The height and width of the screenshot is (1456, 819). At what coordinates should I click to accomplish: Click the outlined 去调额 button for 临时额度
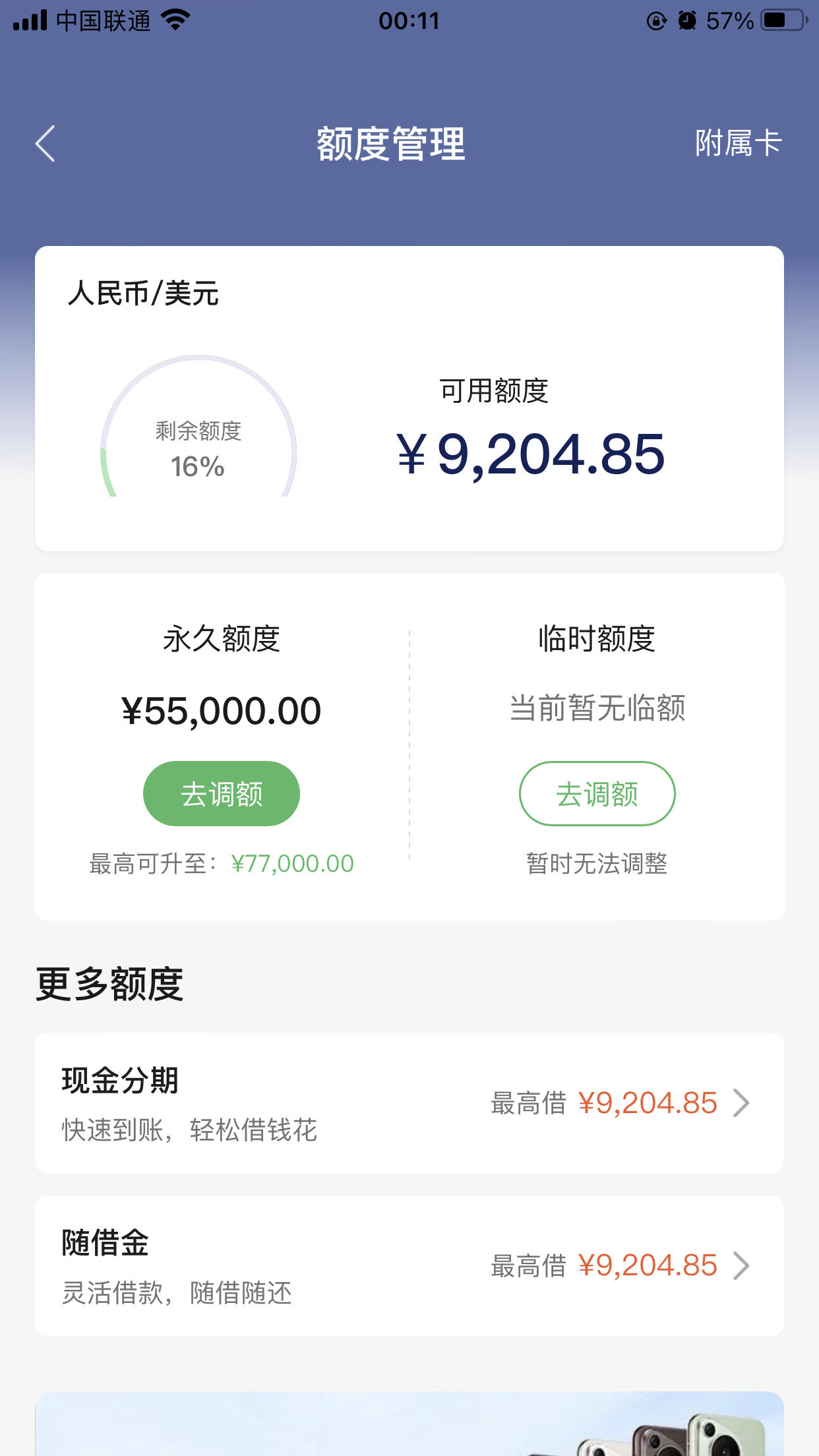coord(597,793)
